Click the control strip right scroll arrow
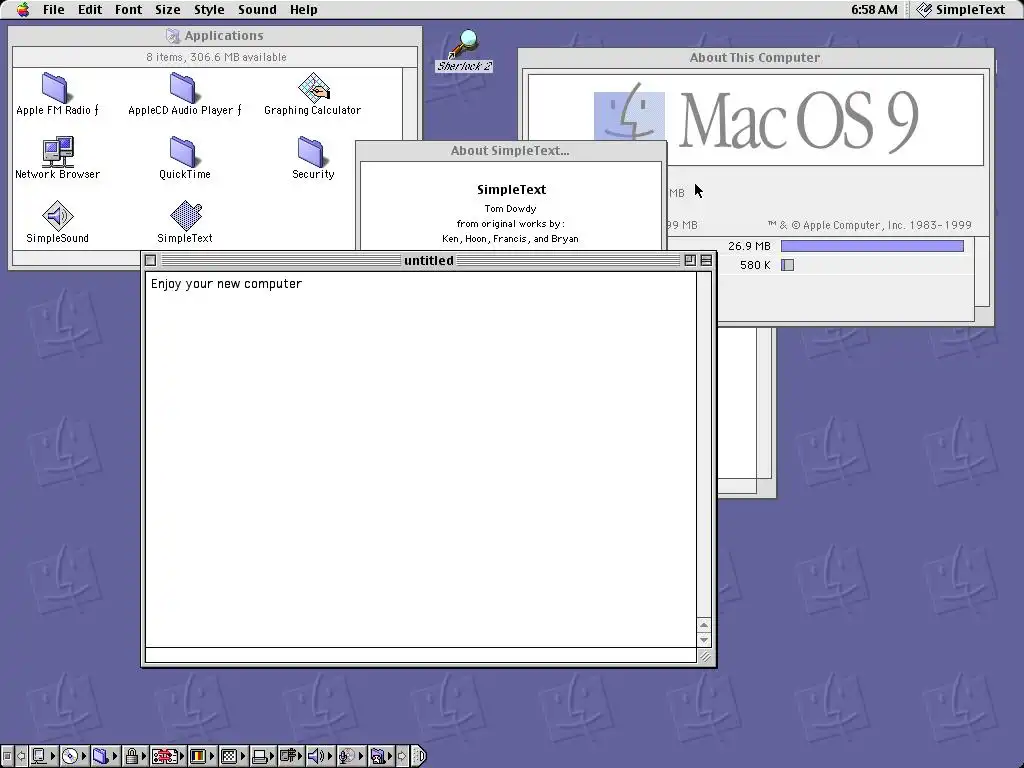This screenshot has width=1024, height=768. click(402, 756)
